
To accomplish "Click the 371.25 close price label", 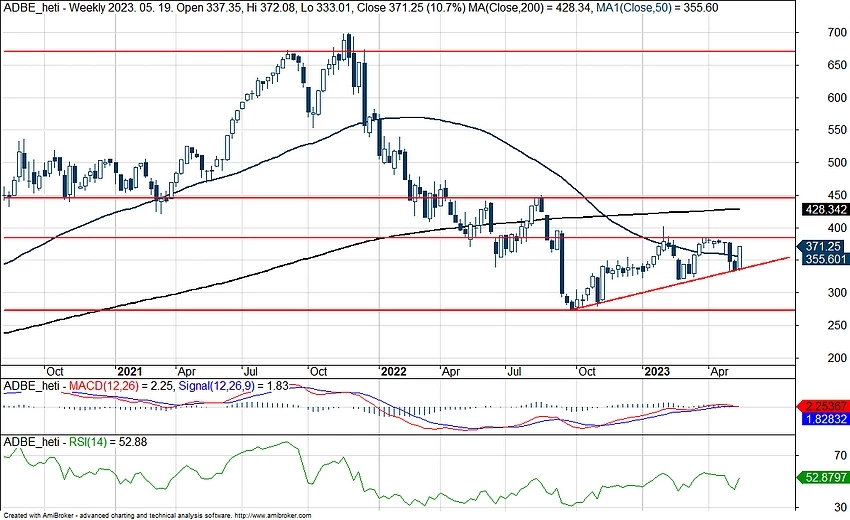I will [x=823, y=247].
